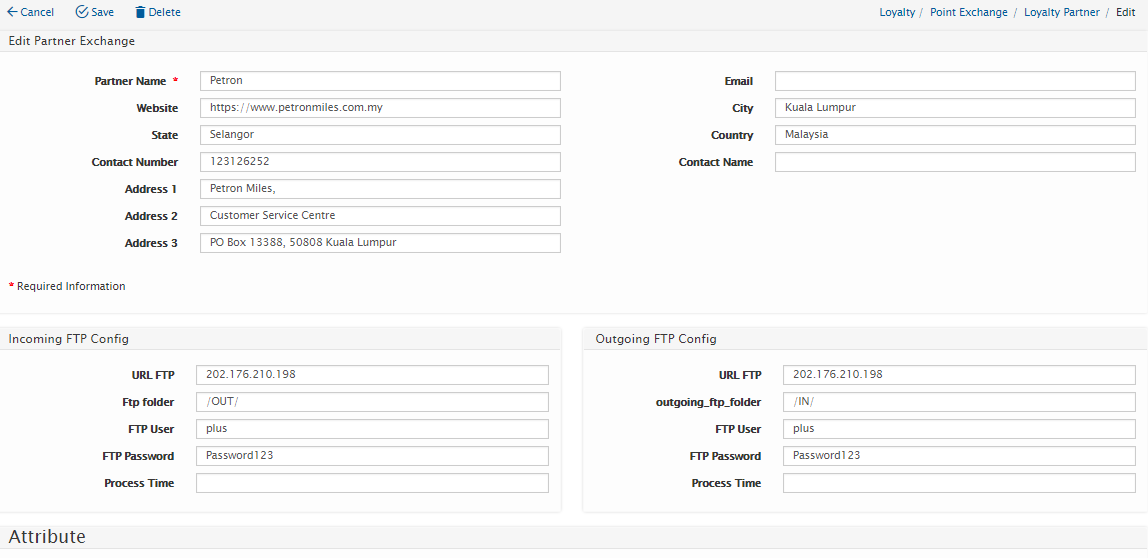Image resolution: width=1148 pixels, height=558 pixels.
Task: Select the Incoming Ftp folder field
Action: [372, 402]
